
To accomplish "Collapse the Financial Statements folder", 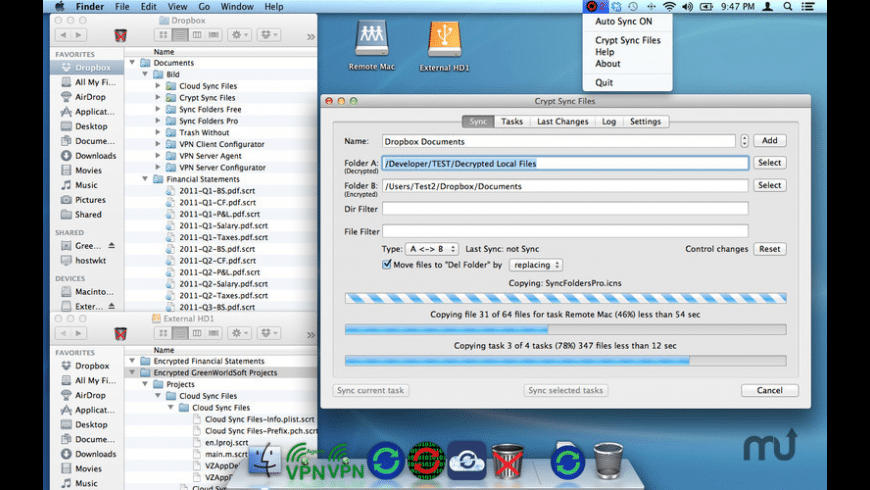I will pyautogui.click(x=145, y=179).
